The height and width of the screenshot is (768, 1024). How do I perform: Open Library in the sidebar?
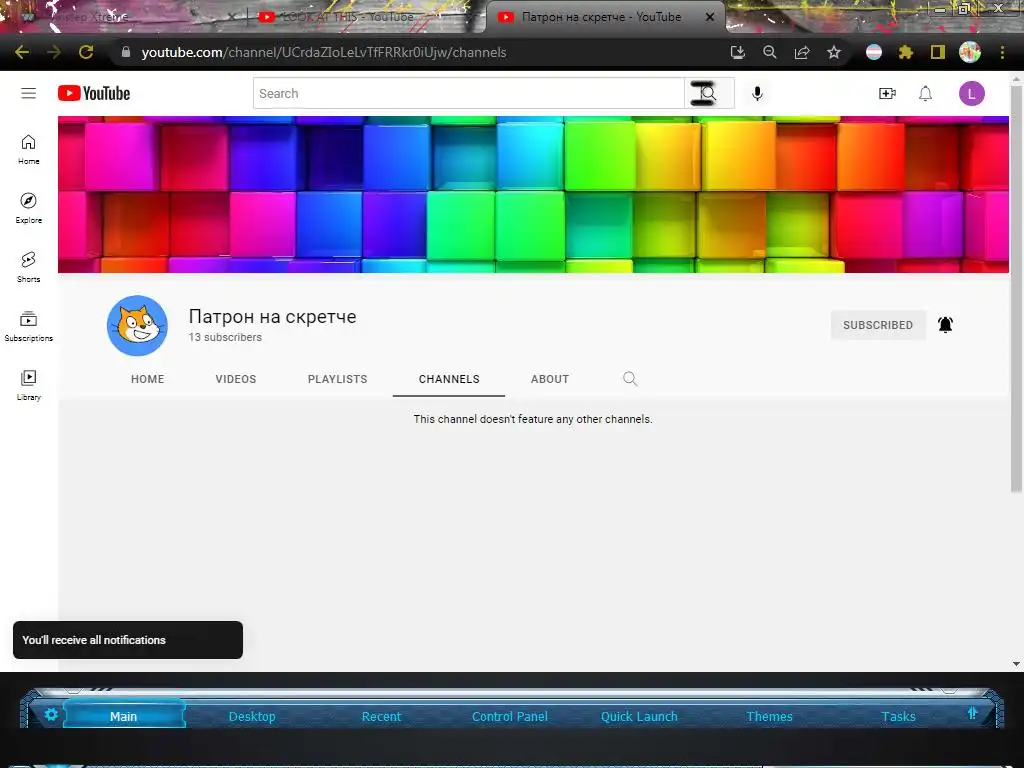click(x=28, y=385)
